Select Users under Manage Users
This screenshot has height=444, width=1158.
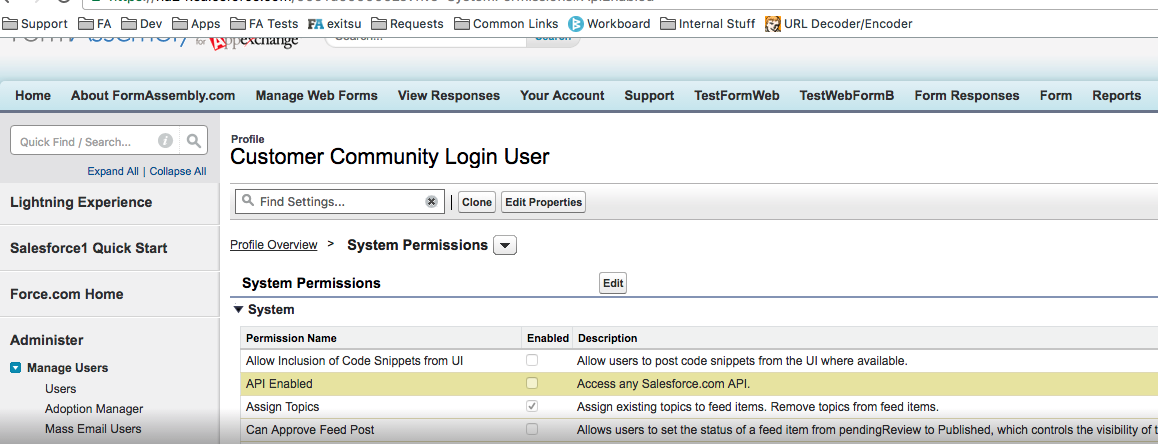tap(61, 389)
